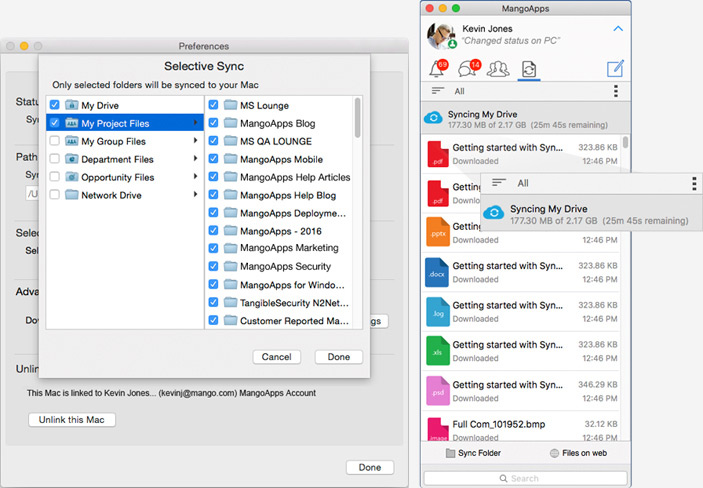Click the log file icon

[x=437, y=312]
